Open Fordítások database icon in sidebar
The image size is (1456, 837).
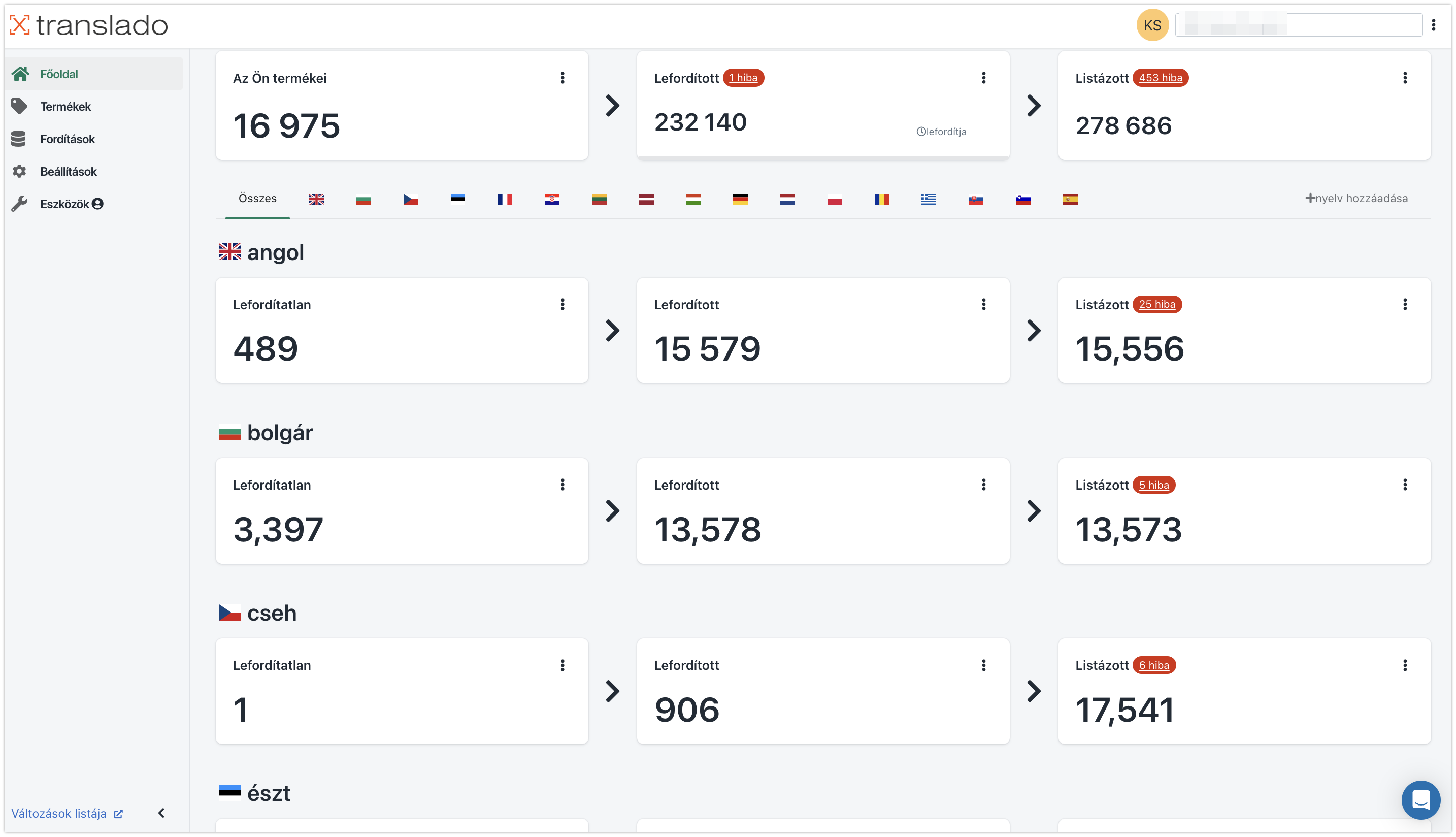point(18,139)
